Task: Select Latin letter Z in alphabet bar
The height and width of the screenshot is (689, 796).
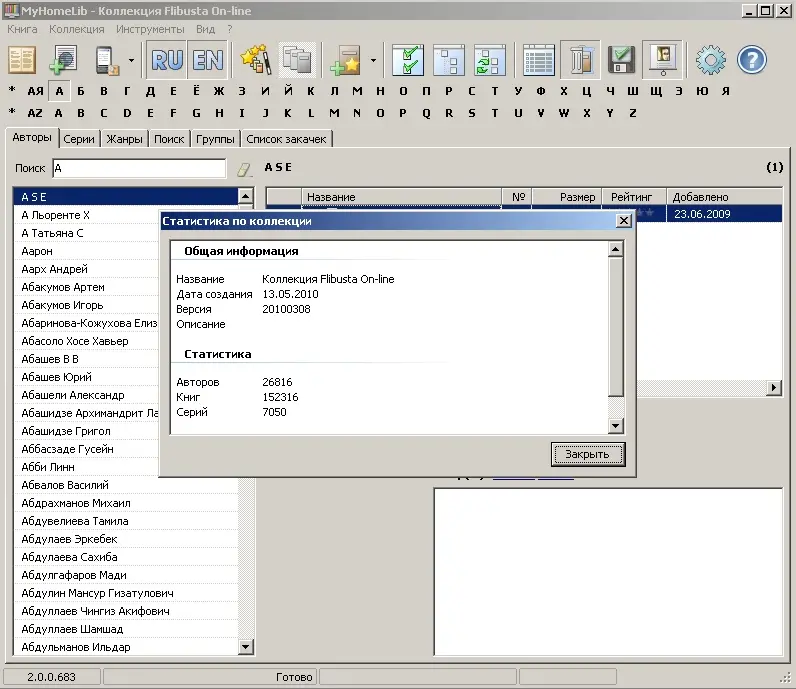Action: 633,113
